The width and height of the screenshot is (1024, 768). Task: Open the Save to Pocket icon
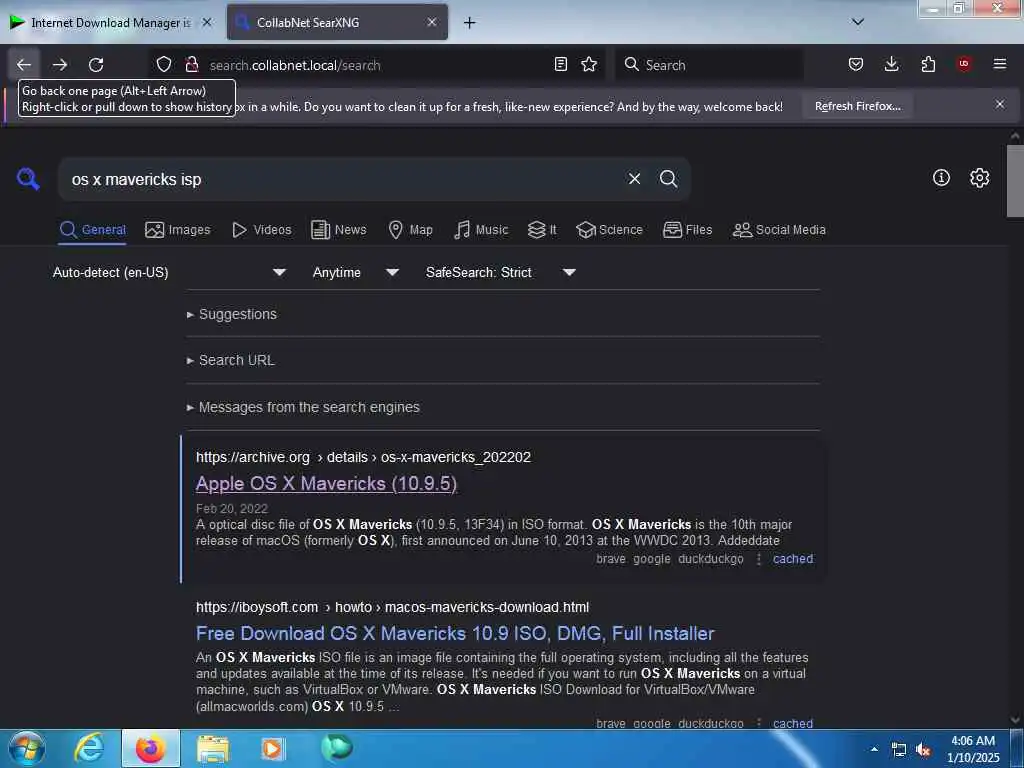click(x=856, y=64)
